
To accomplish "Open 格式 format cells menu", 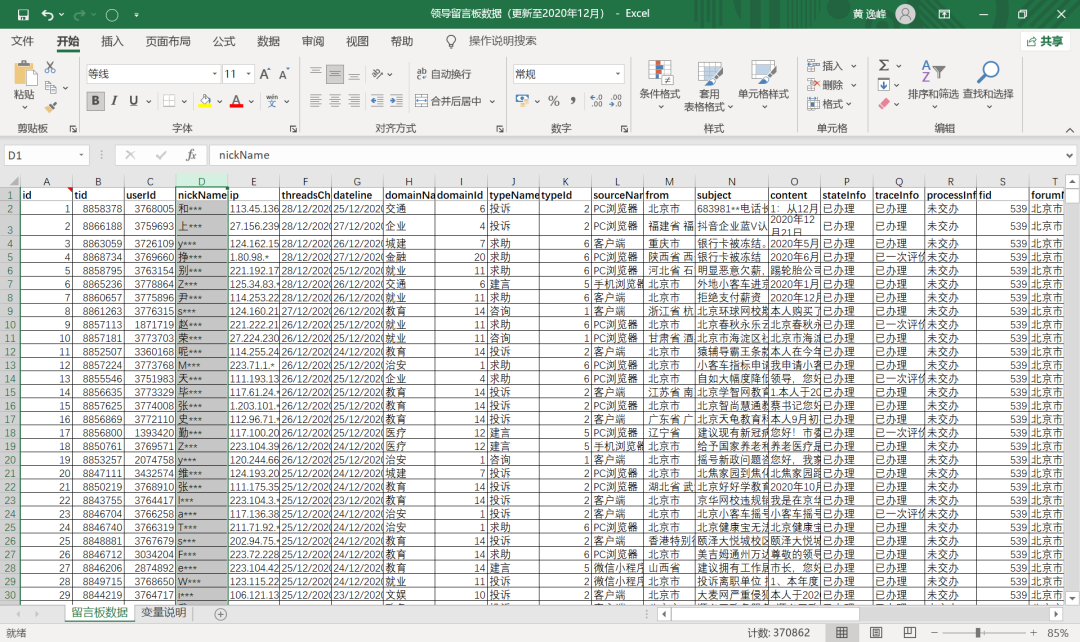I will pos(830,104).
